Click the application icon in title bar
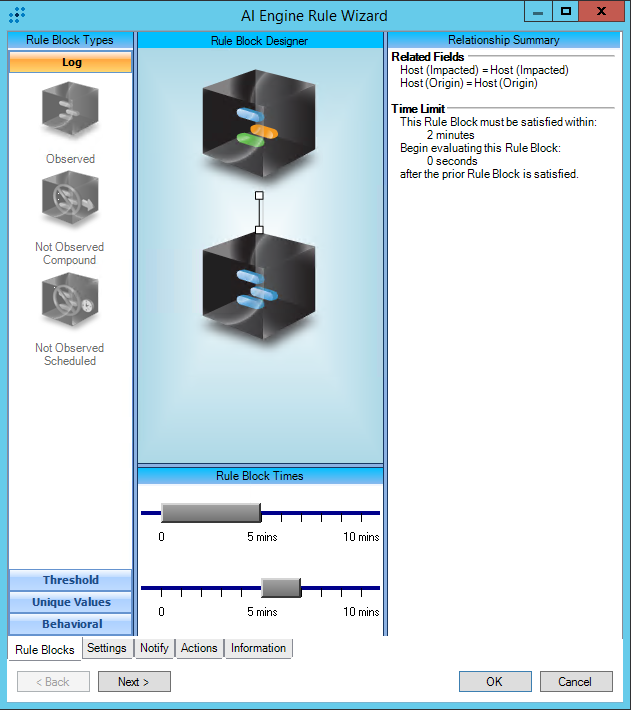This screenshot has width=631, height=710. (16, 15)
